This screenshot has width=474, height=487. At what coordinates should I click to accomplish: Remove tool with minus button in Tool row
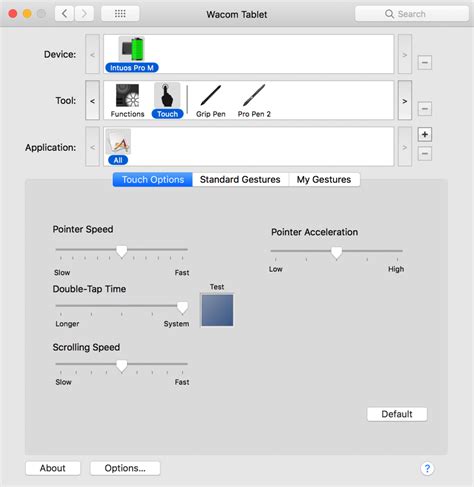[425, 108]
